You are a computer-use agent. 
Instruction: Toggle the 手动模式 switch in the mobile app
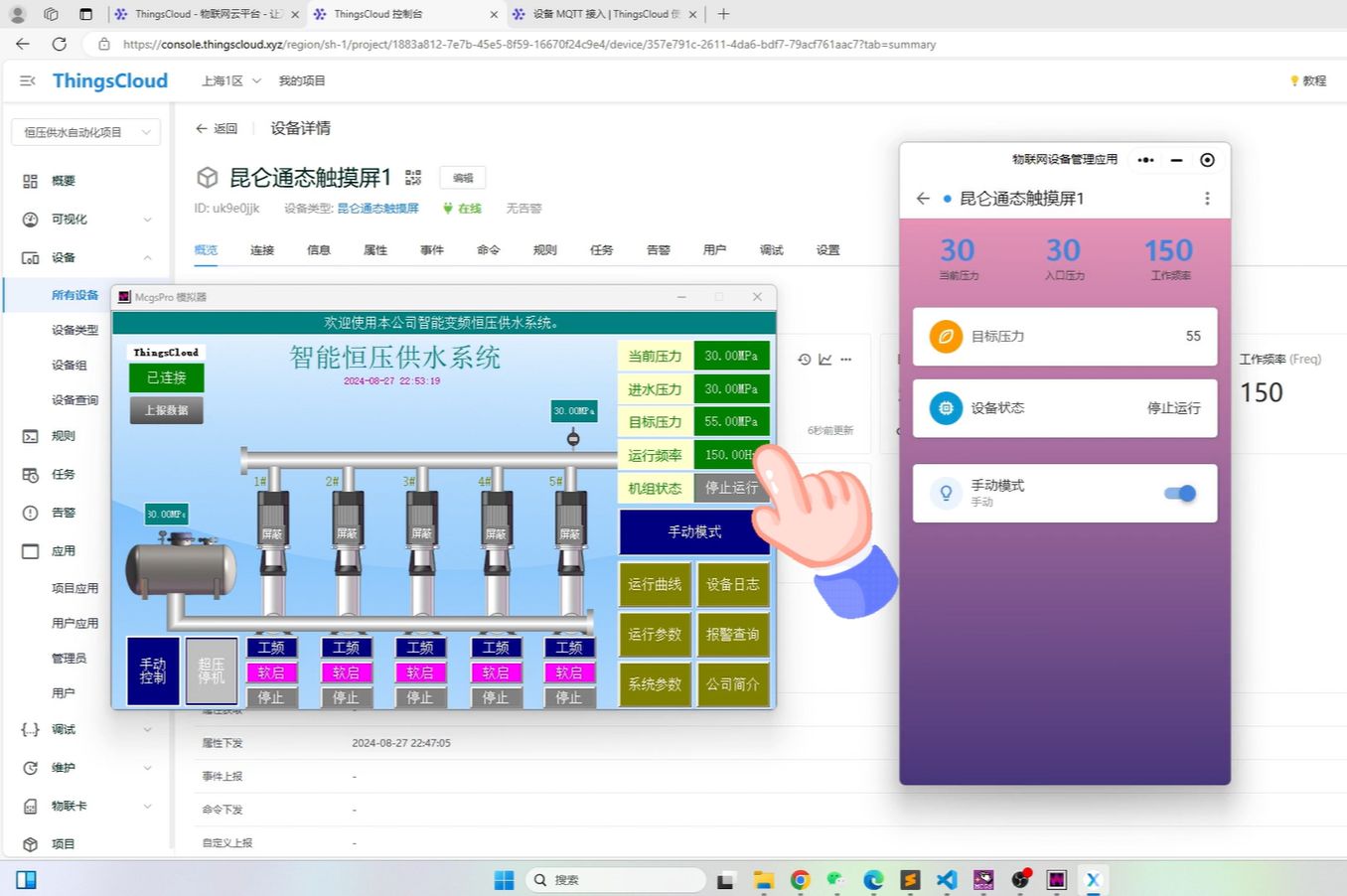click(1179, 494)
